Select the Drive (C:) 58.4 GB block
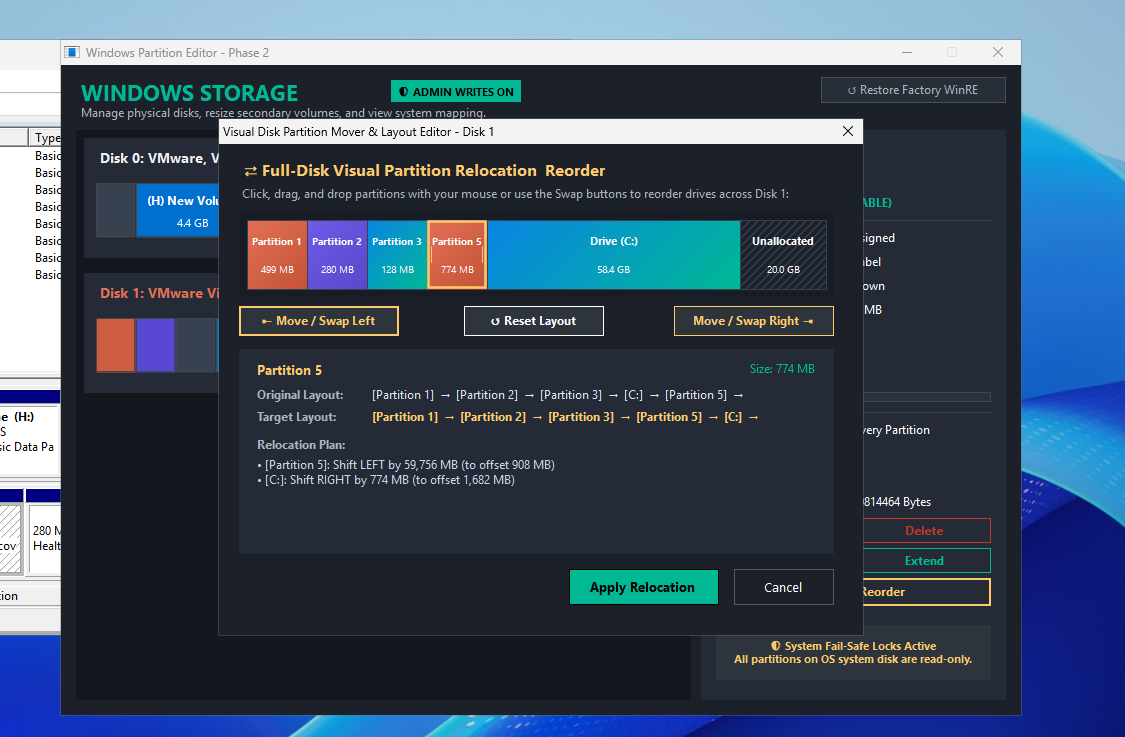This screenshot has height=737, width=1125. point(613,255)
